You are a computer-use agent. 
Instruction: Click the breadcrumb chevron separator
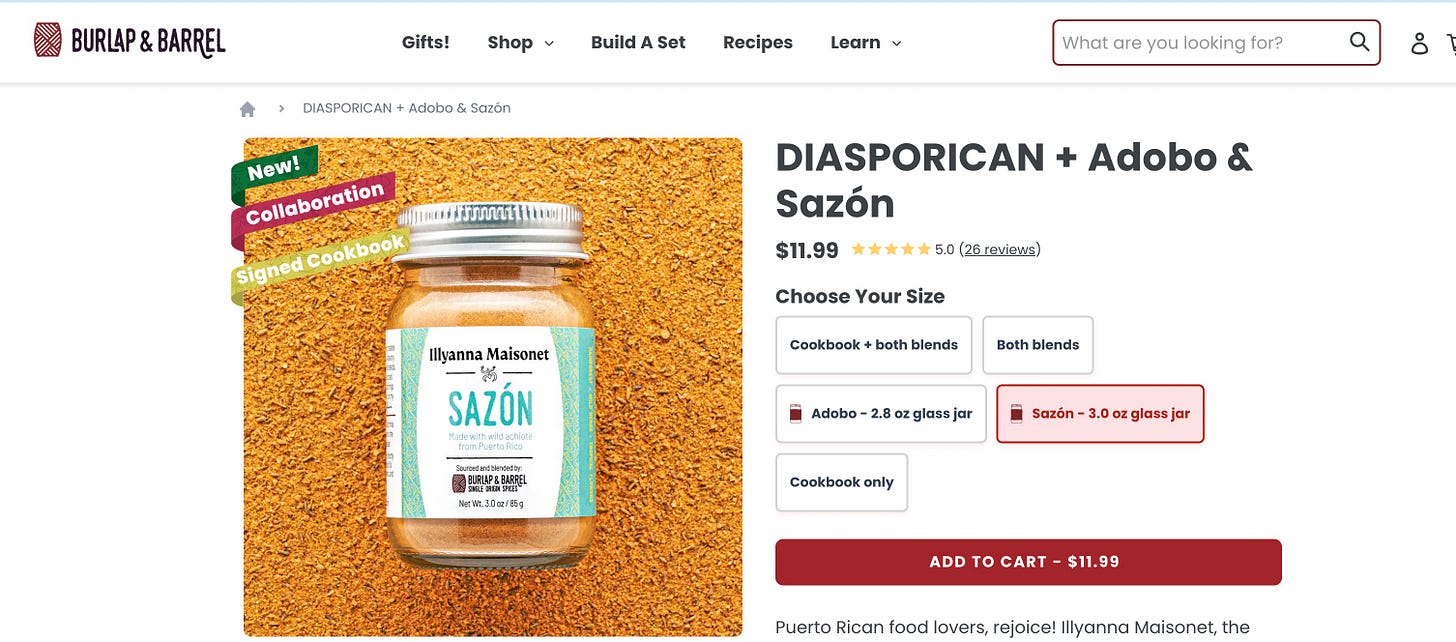click(282, 108)
